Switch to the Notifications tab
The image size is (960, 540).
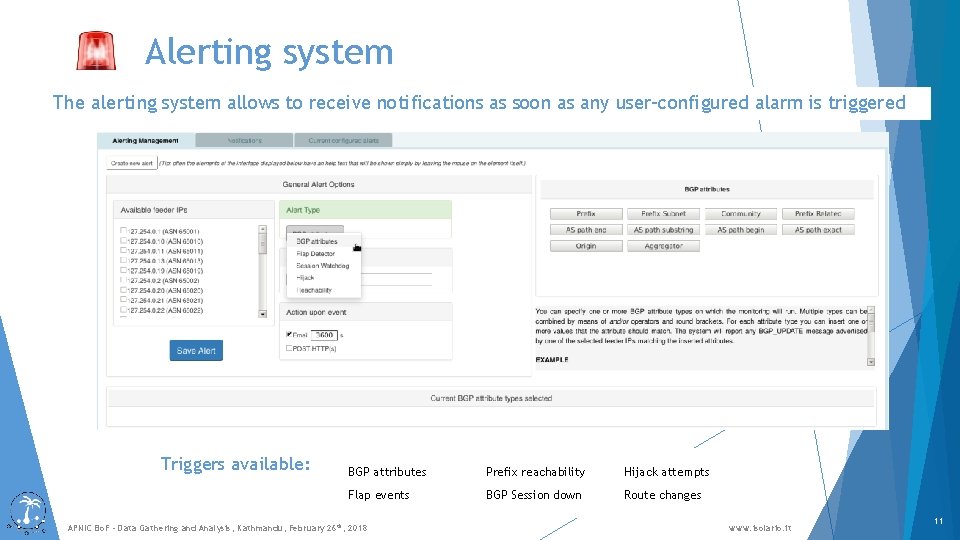(x=244, y=140)
